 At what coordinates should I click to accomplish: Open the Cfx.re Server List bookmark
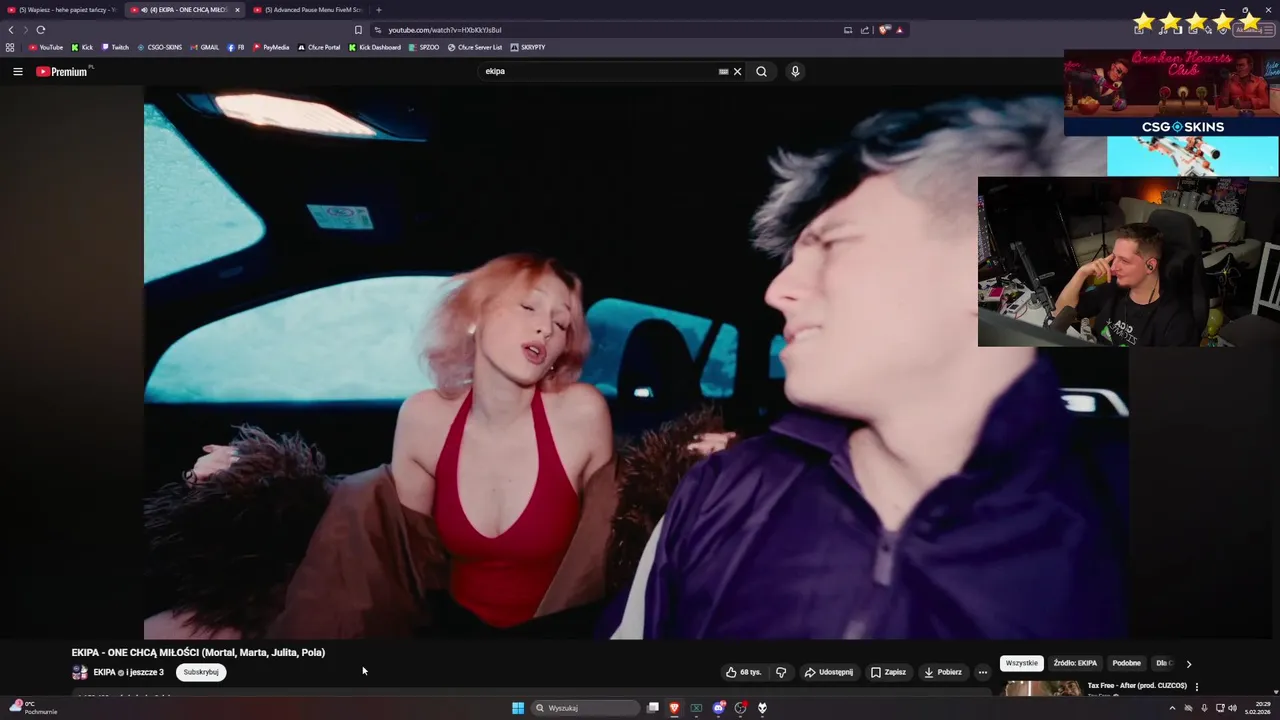click(x=475, y=47)
